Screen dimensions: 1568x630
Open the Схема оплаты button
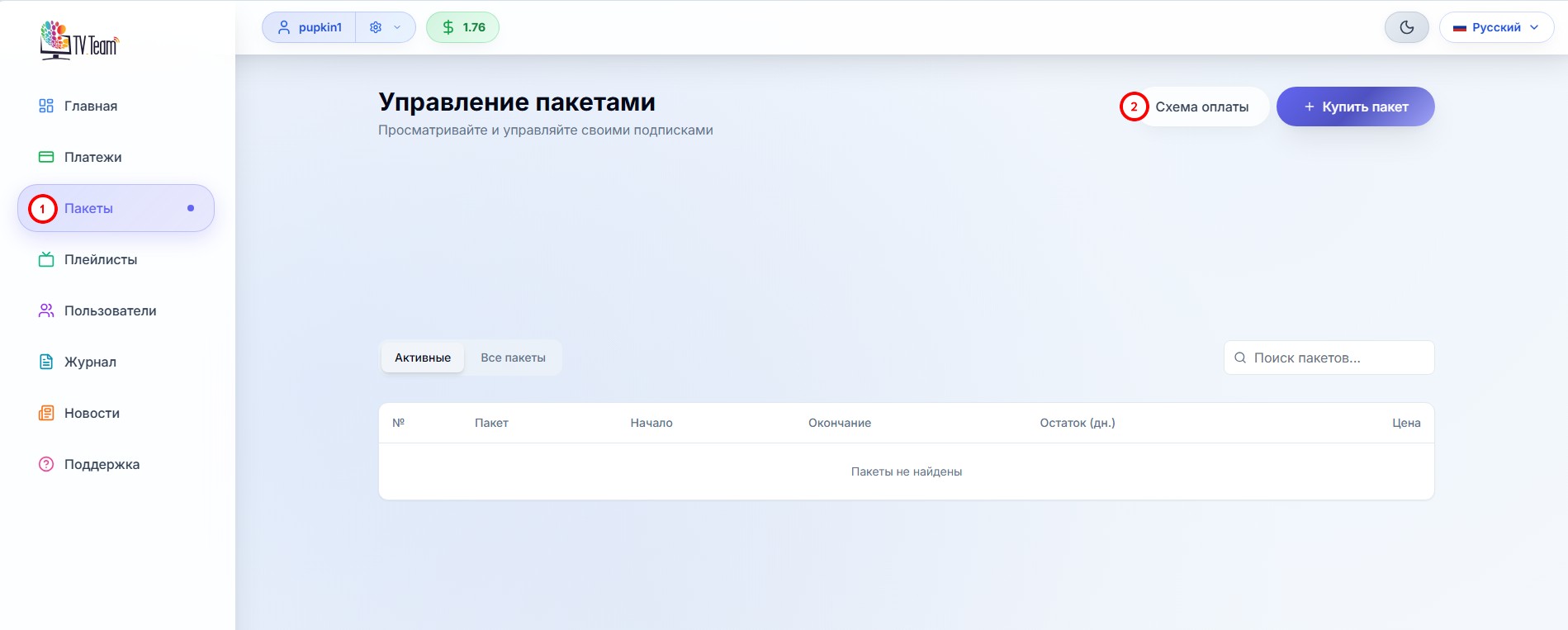coord(1201,107)
